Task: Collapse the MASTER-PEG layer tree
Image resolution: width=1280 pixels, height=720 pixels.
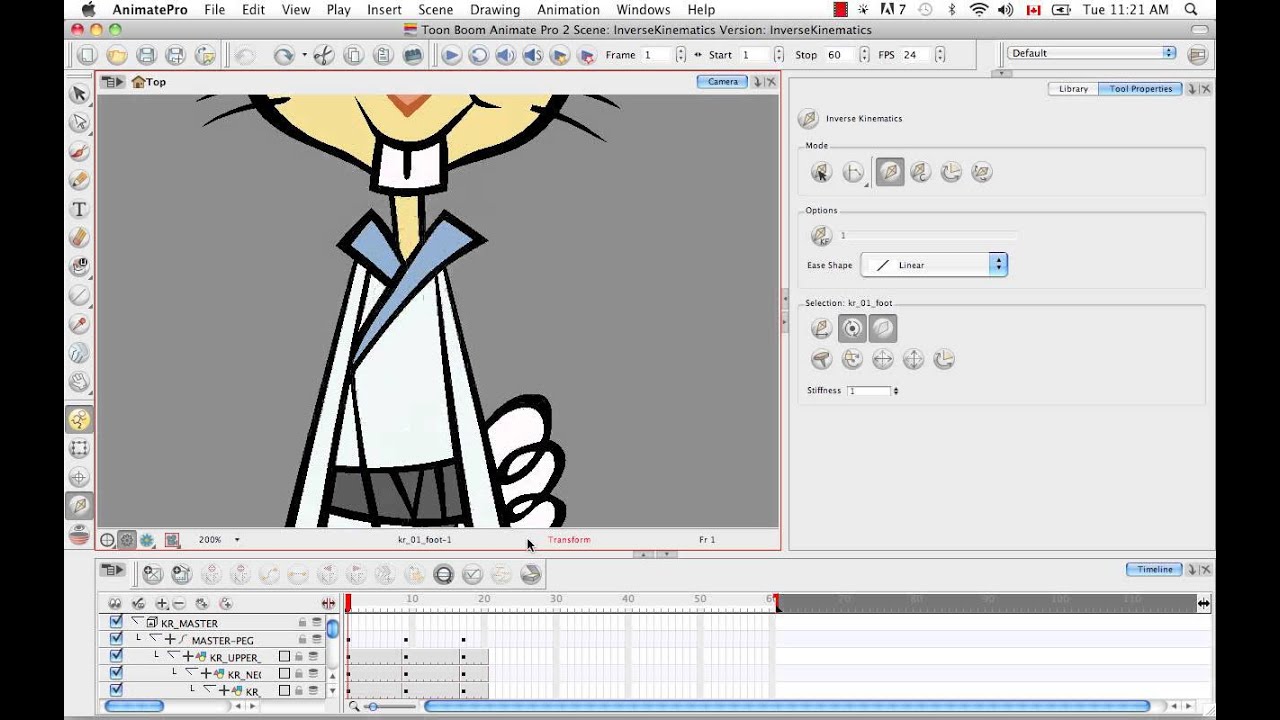Action: pyautogui.click(x=154, y=639)
